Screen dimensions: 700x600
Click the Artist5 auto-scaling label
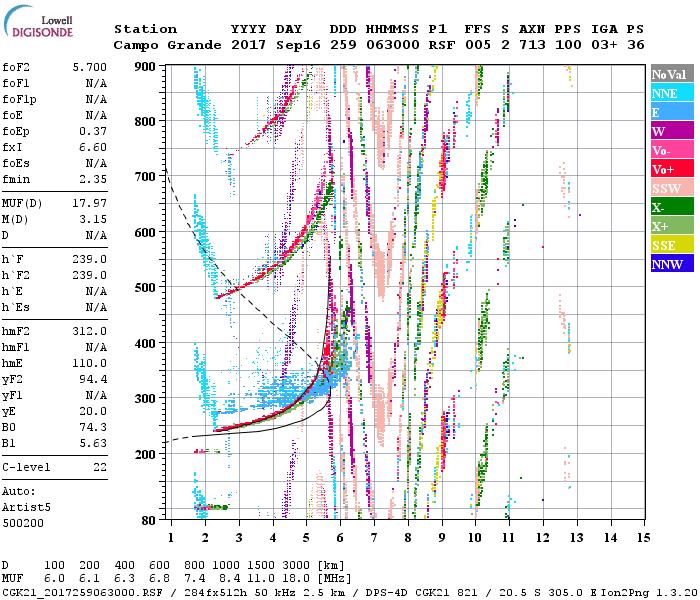[26, 508]
